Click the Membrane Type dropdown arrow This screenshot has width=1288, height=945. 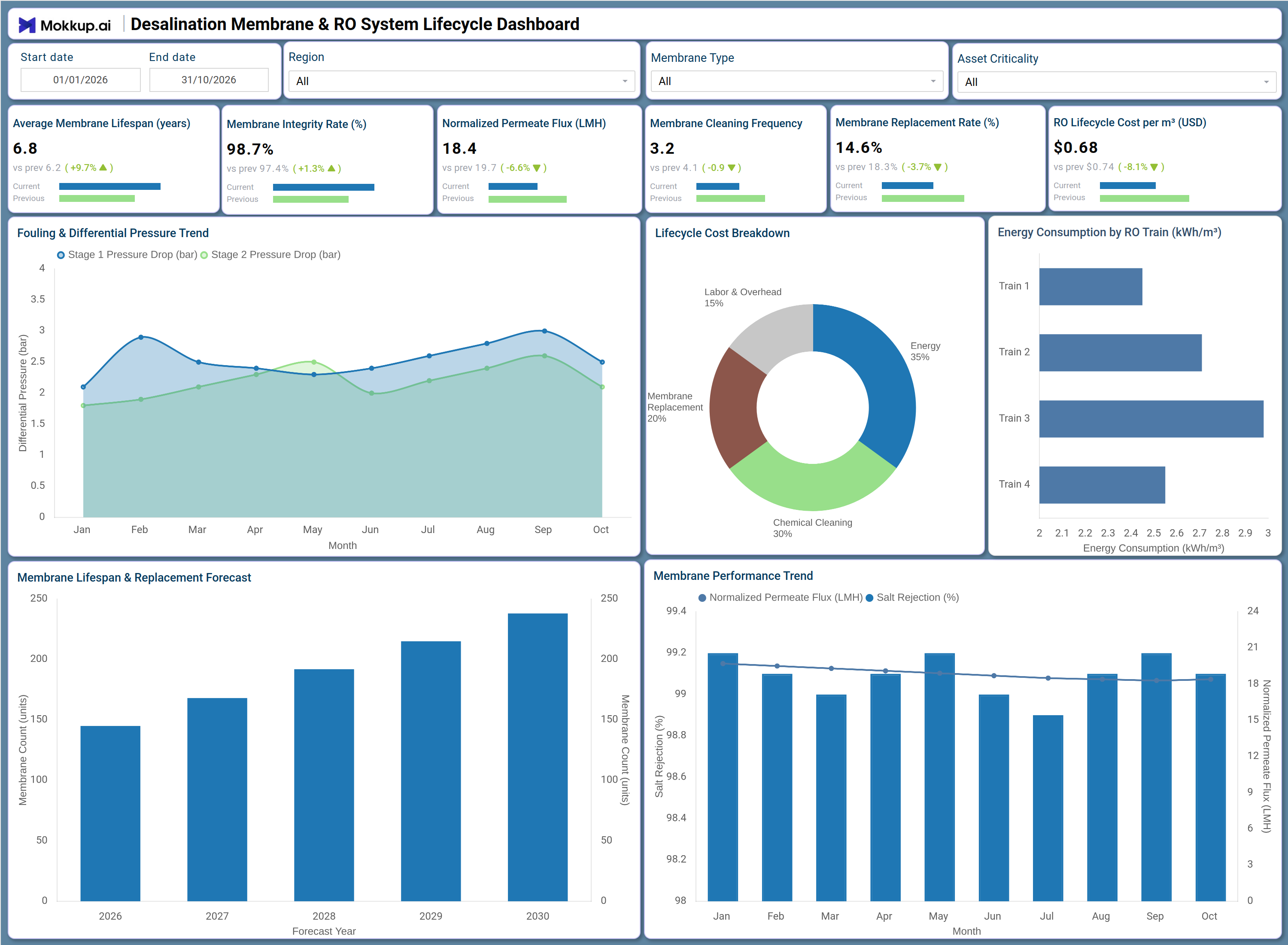click(933, 81)
